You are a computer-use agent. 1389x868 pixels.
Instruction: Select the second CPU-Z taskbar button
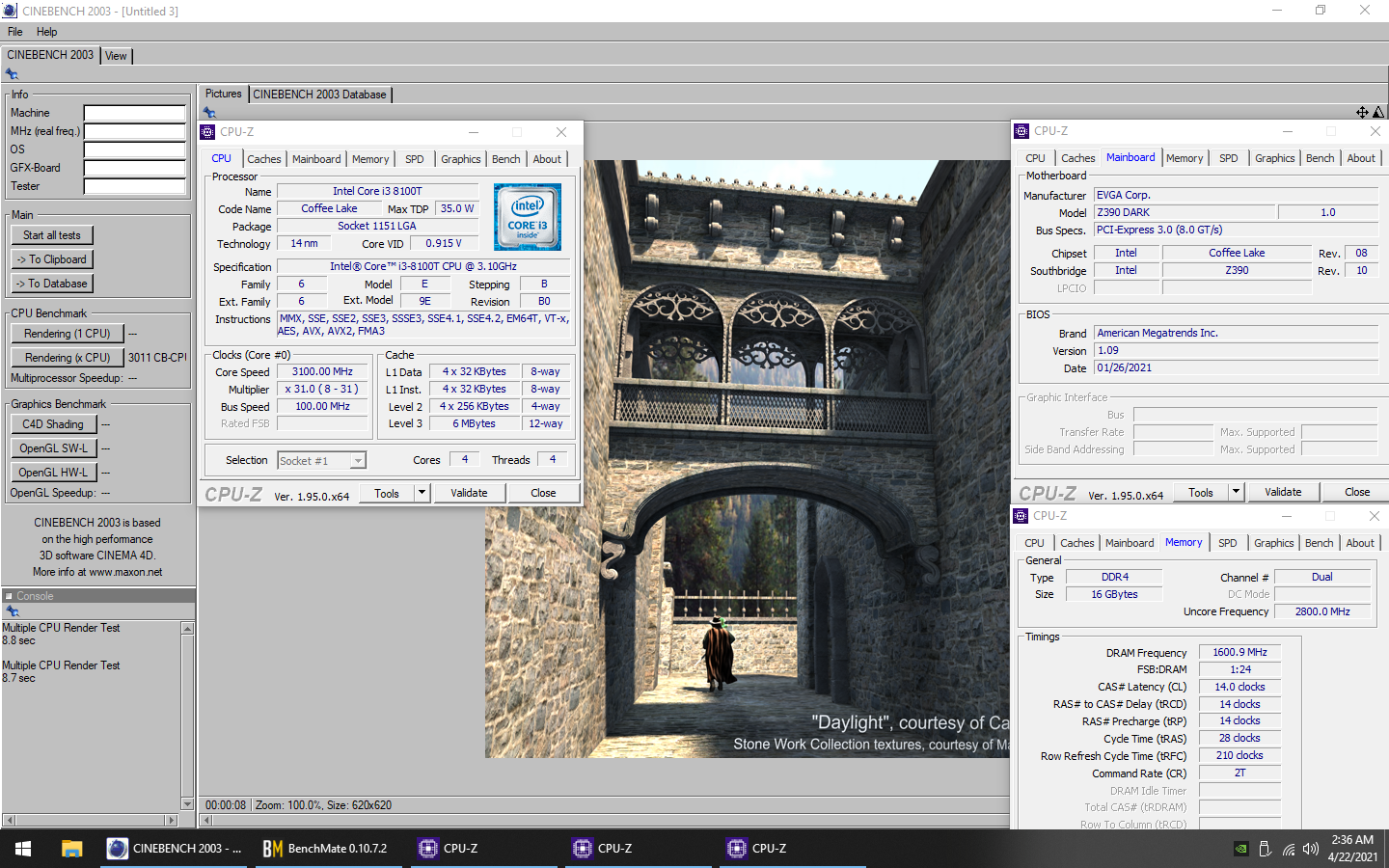pyautogui.click(x=637, y=849)
